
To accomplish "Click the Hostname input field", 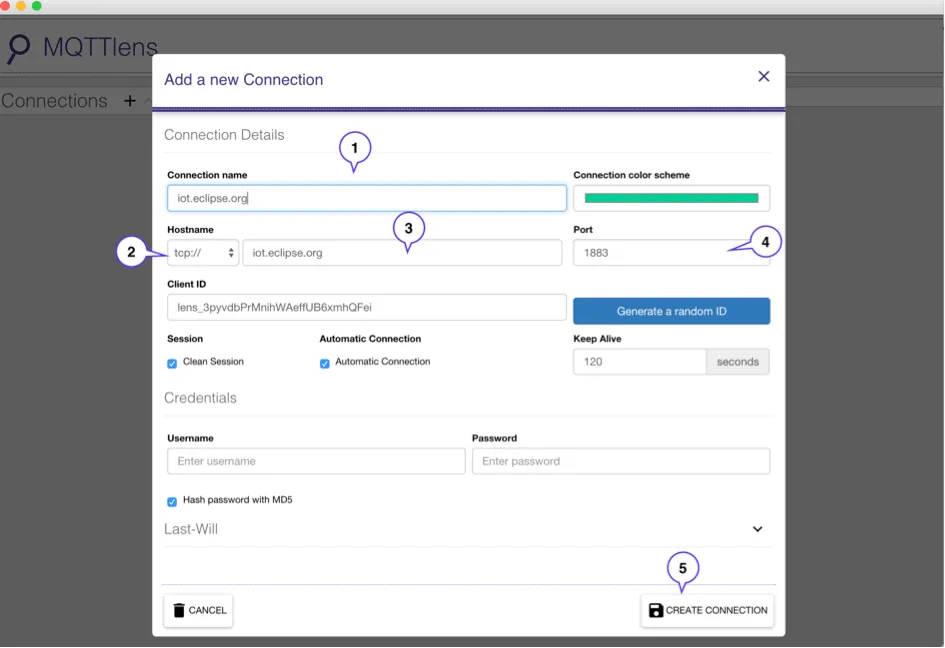I will coord(402,253).
